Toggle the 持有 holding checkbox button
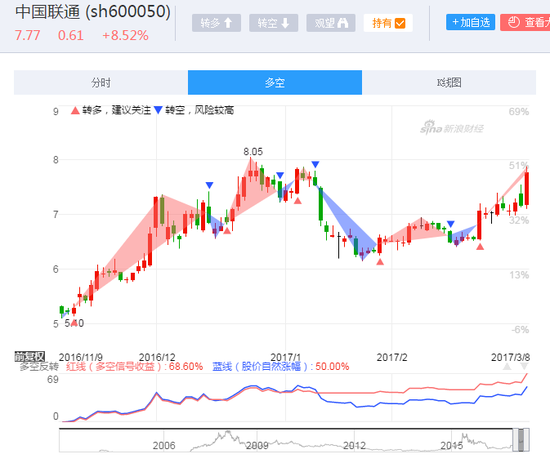550x463 pixels. pyautogui.click(x=388, y=23)
